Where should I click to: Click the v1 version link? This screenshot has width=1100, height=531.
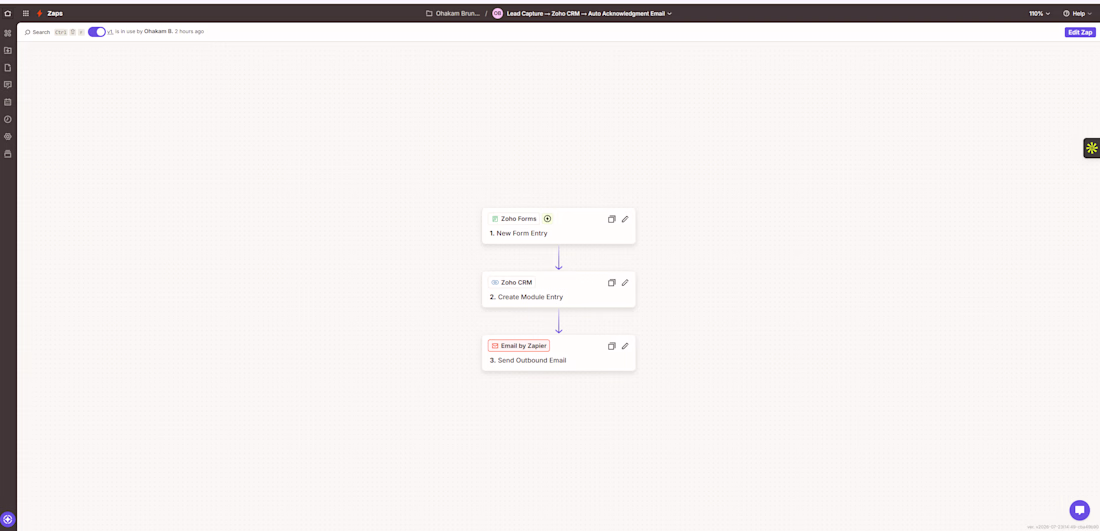tap(110, 32)
